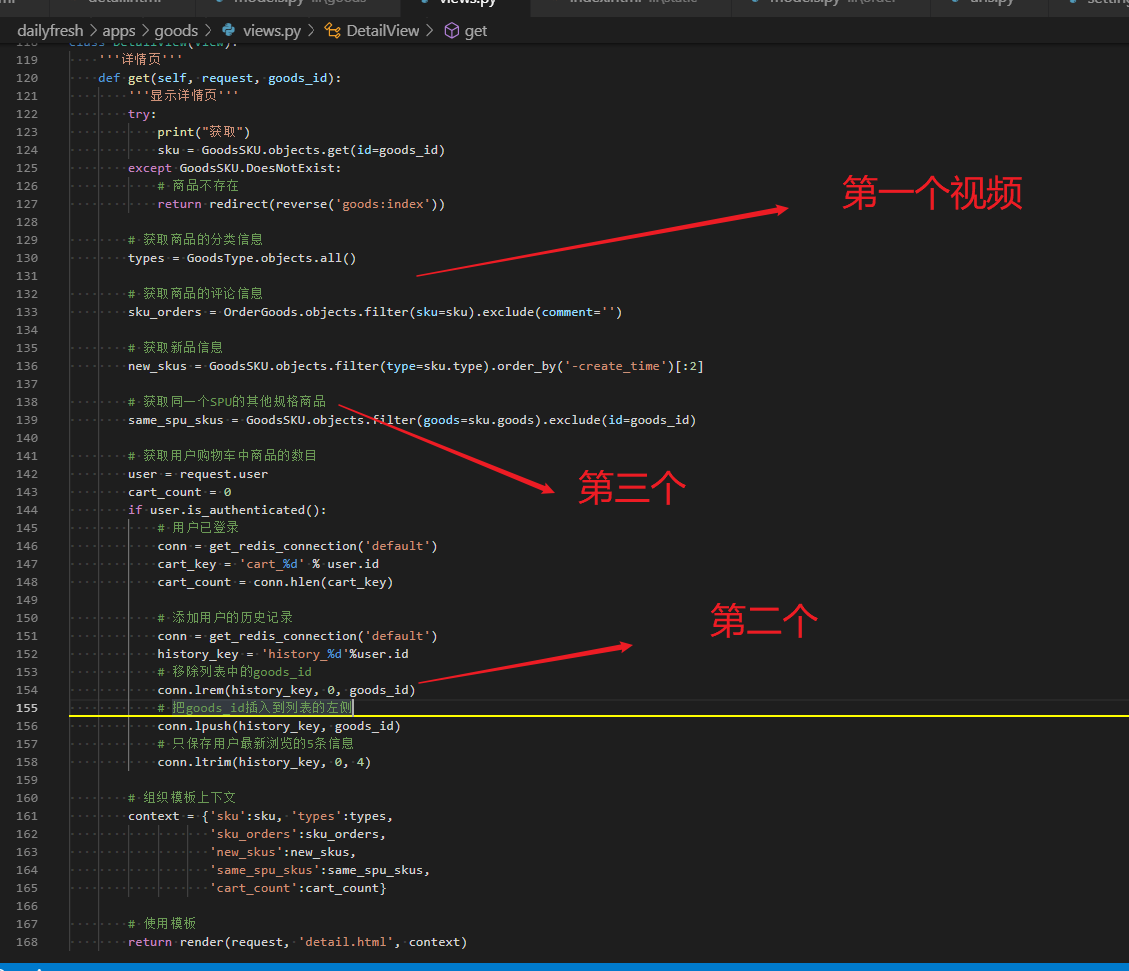The image size is (1129, 971).
Task: Expand the chevron after apps breadcrumb
Action: [x=145, y=31]
